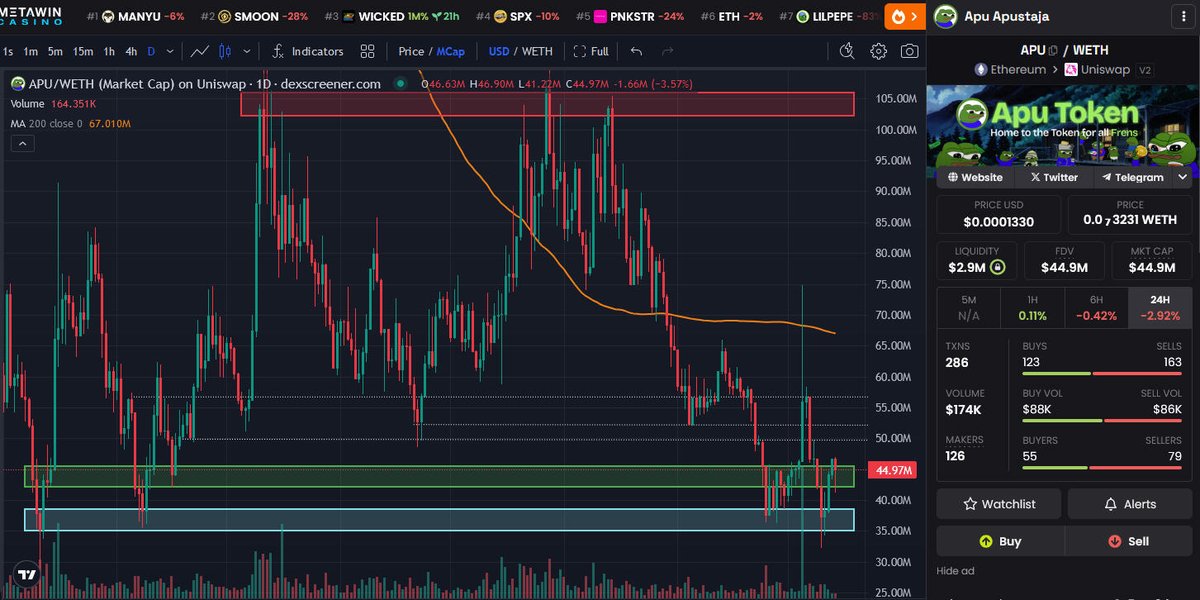The width and height of the screenshot is (1200, 600).
Task: Select the 15m timeframe
Action: (83, 51)
